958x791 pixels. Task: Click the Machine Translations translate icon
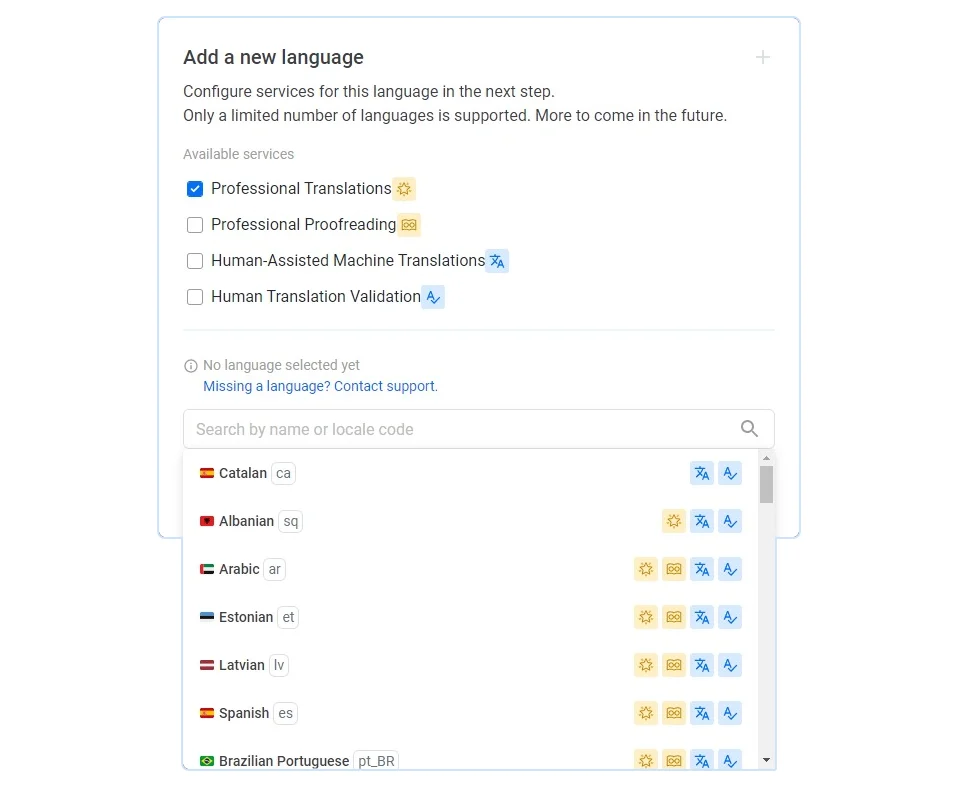[x=497, y=260]
